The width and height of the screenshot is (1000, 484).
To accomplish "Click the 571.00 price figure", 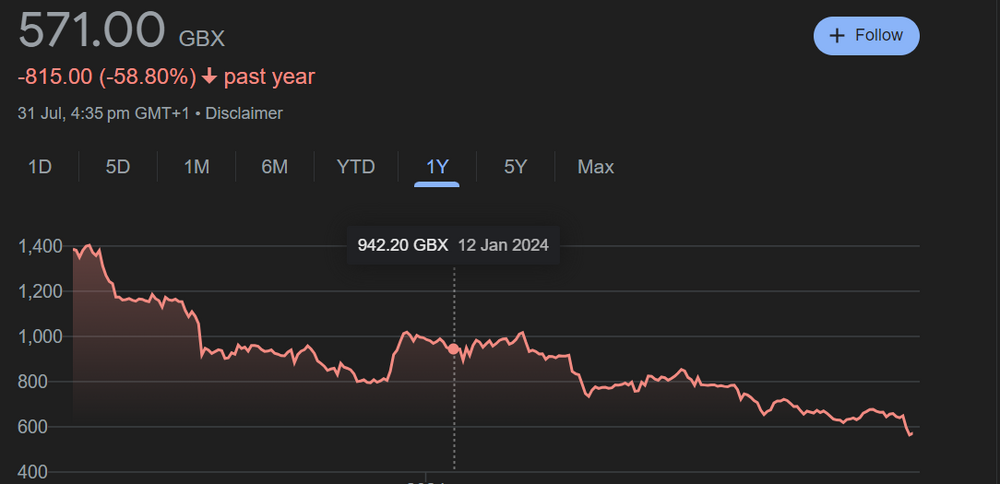I will pos(91,30).
